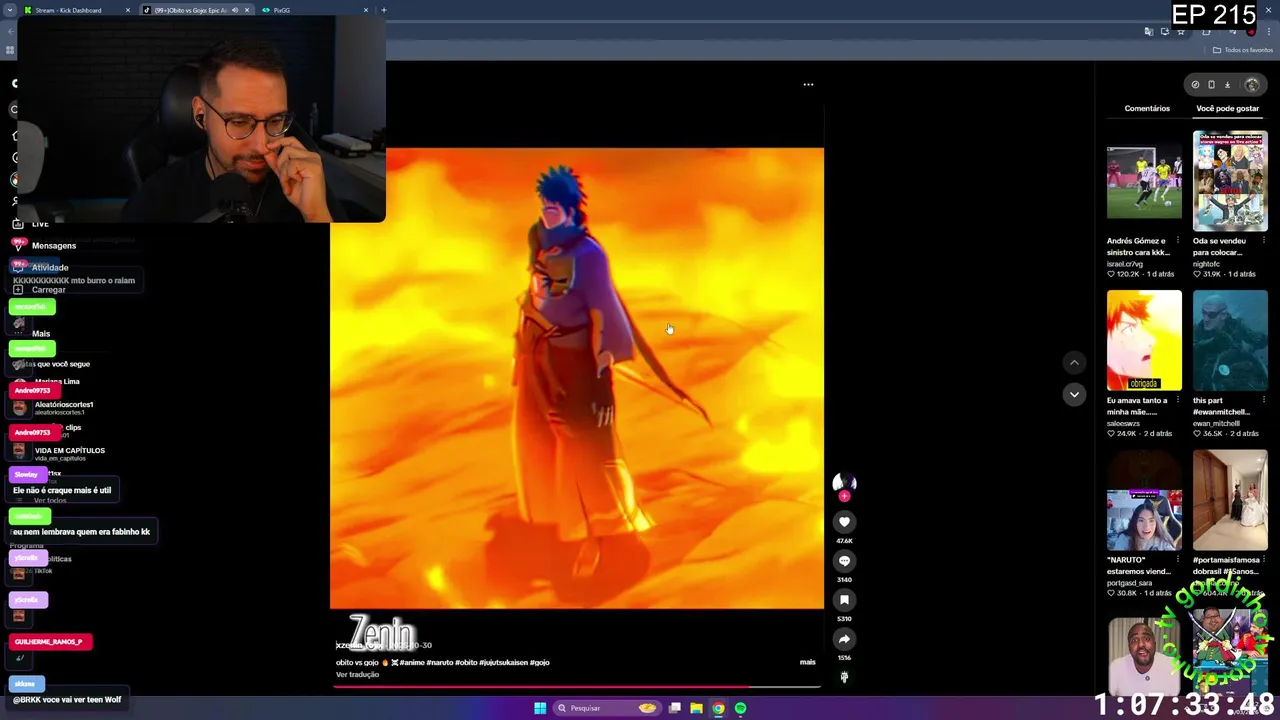Open Oda se vendeu video thumbnail
The height and width of the screenshot is (720, 1280).
pyautogui.click(x=1230, y=181)
